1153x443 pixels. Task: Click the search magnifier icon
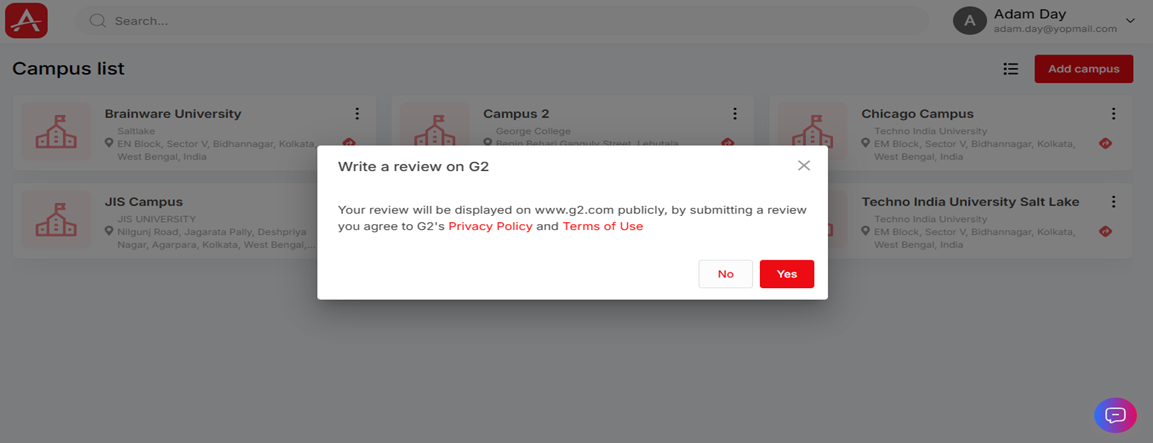pos(98,21)
